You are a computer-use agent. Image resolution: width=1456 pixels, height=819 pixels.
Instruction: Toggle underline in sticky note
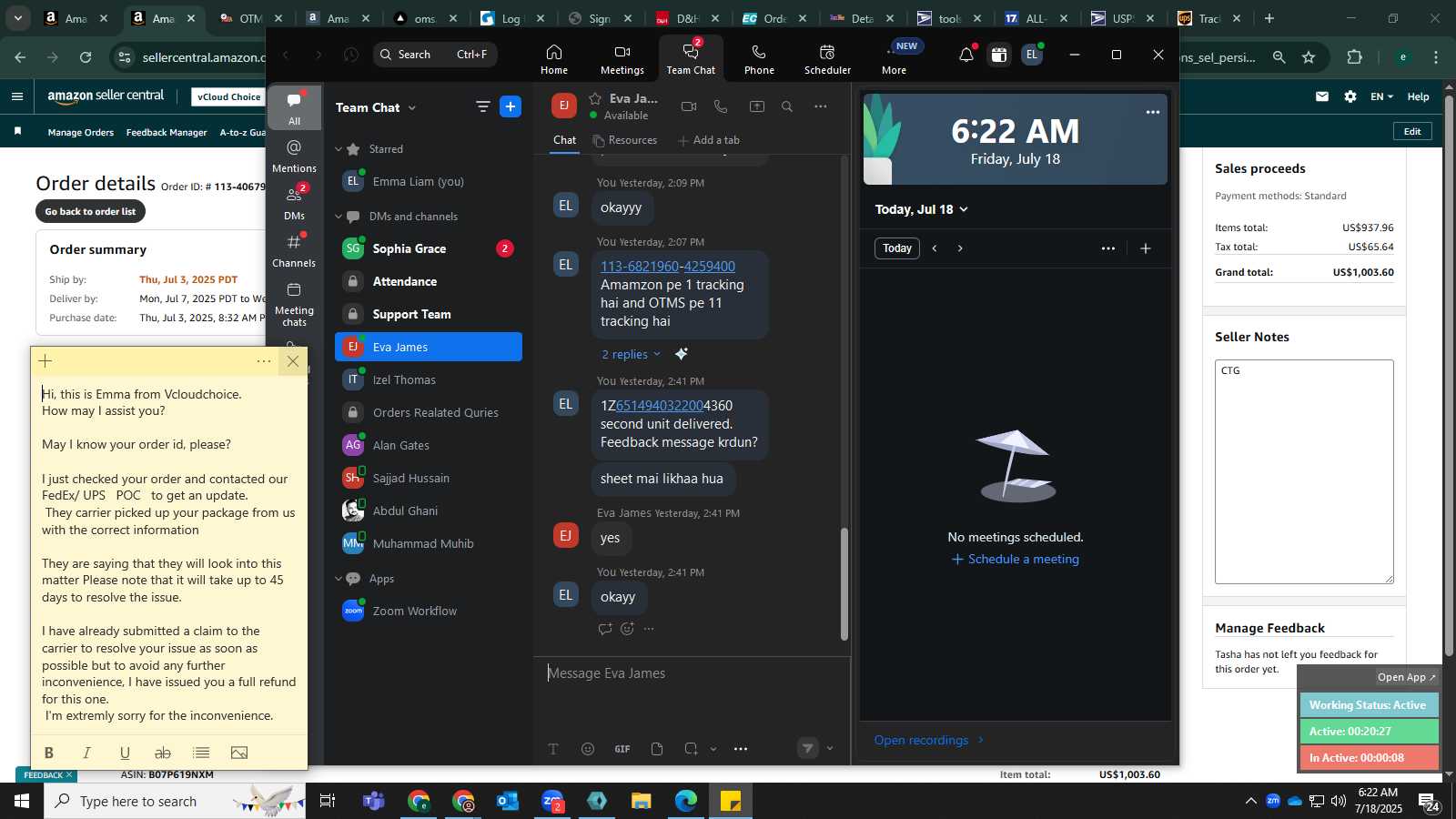click(125, 753)
